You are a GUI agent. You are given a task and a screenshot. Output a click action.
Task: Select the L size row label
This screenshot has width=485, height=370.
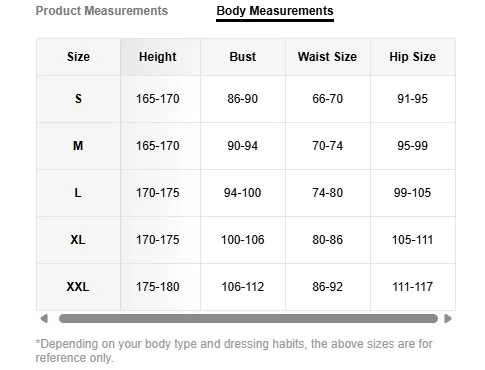[x=78, y=193]
